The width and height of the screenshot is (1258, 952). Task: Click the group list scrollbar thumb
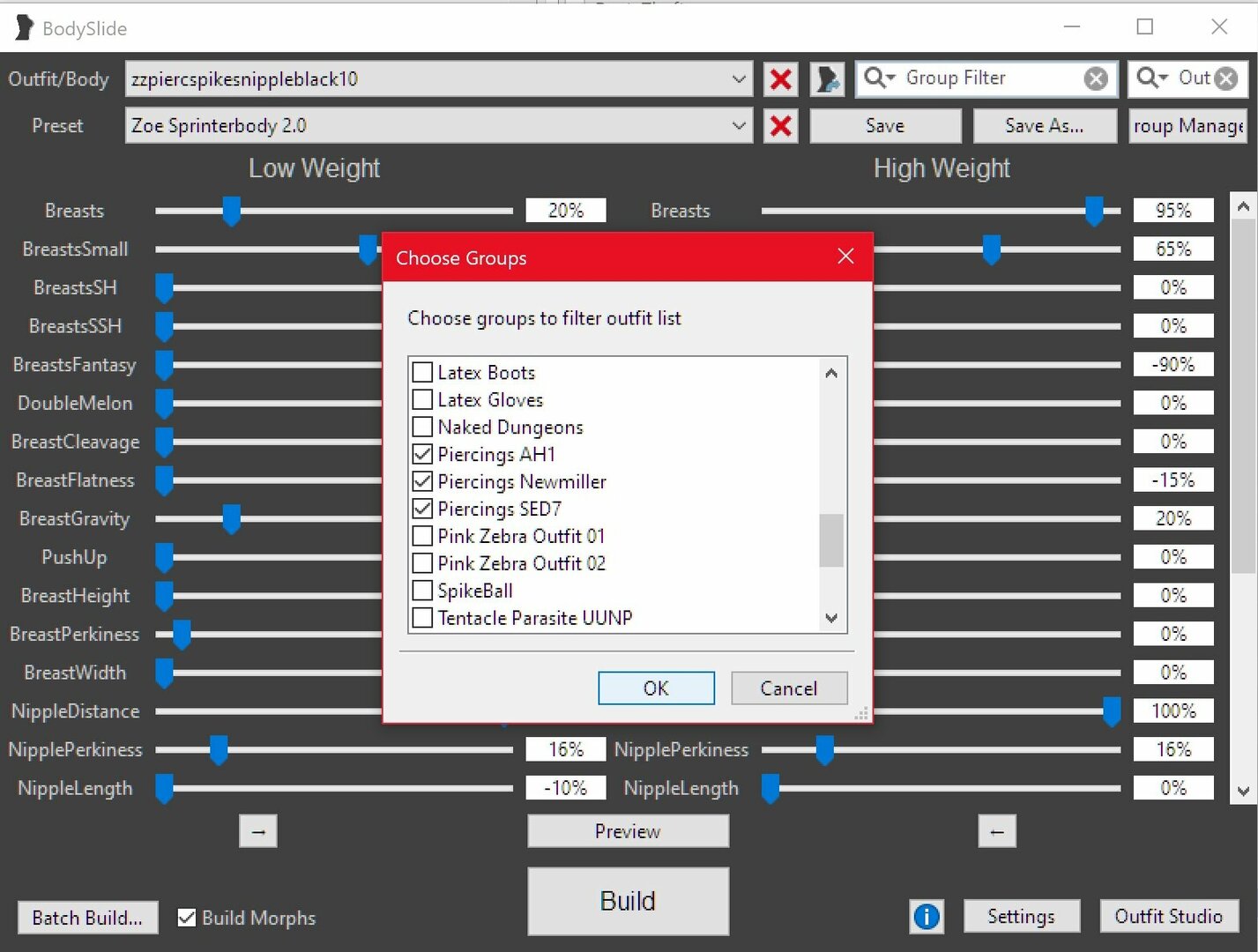coord(831,540)
